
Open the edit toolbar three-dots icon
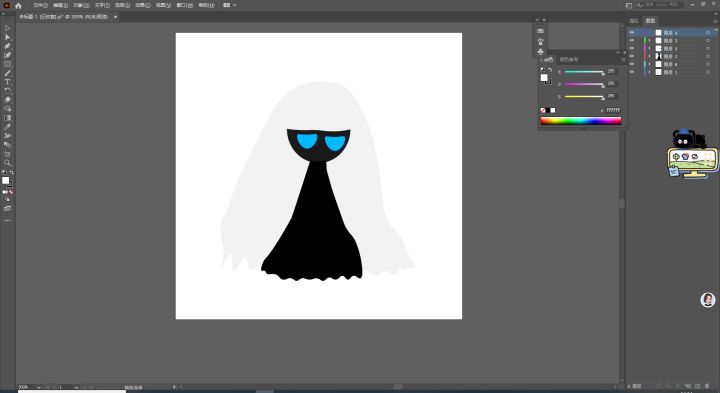coord(7,220)
